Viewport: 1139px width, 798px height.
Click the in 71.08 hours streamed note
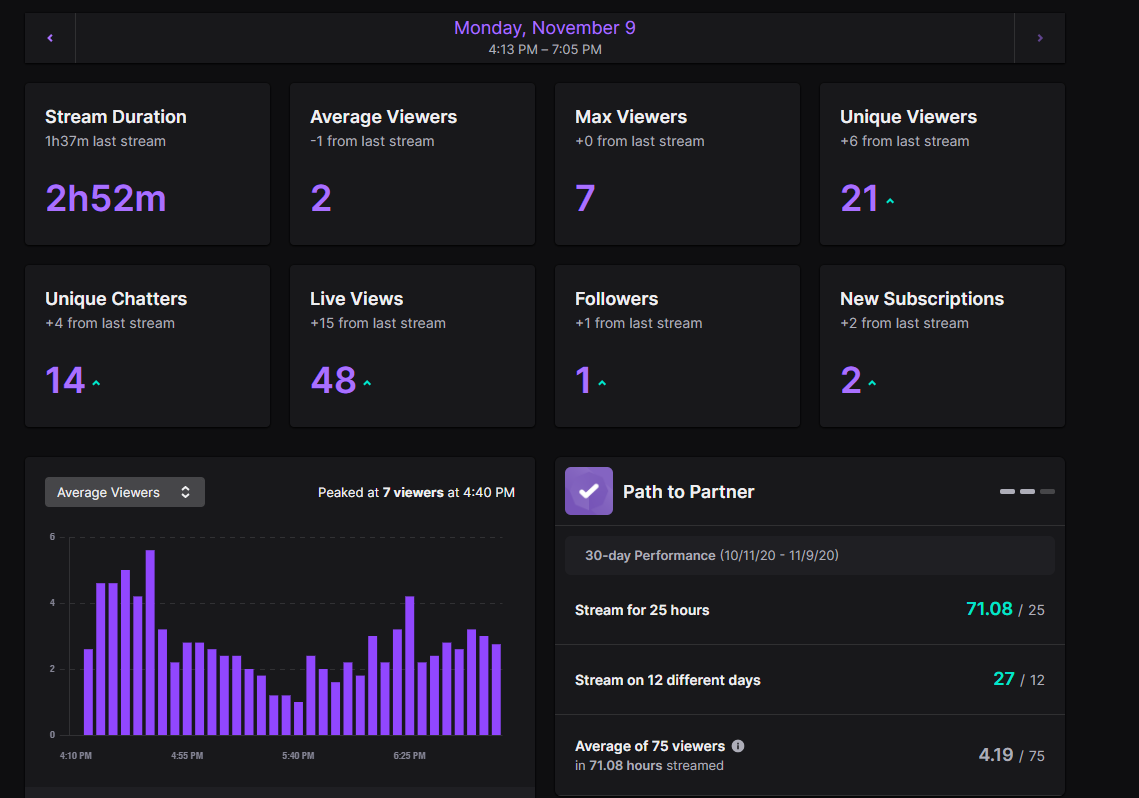point(649,765)
